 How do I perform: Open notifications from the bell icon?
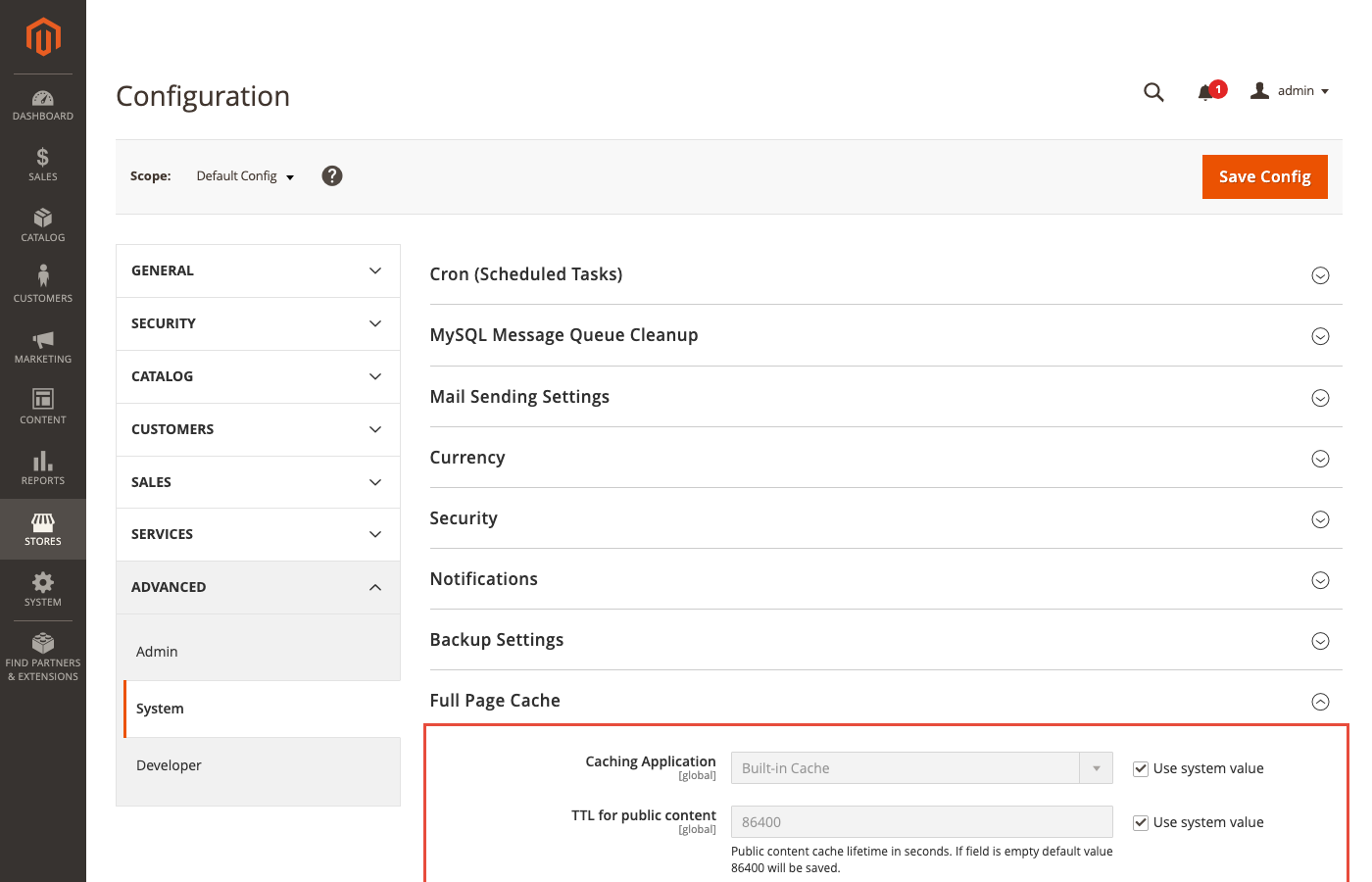click(1205, 91)
